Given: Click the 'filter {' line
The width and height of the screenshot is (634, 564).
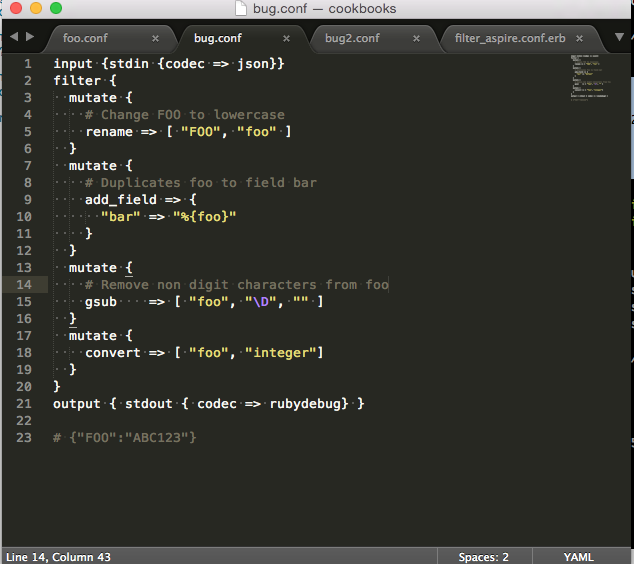Looking at the screenshot, I should (x=85, y=80).
